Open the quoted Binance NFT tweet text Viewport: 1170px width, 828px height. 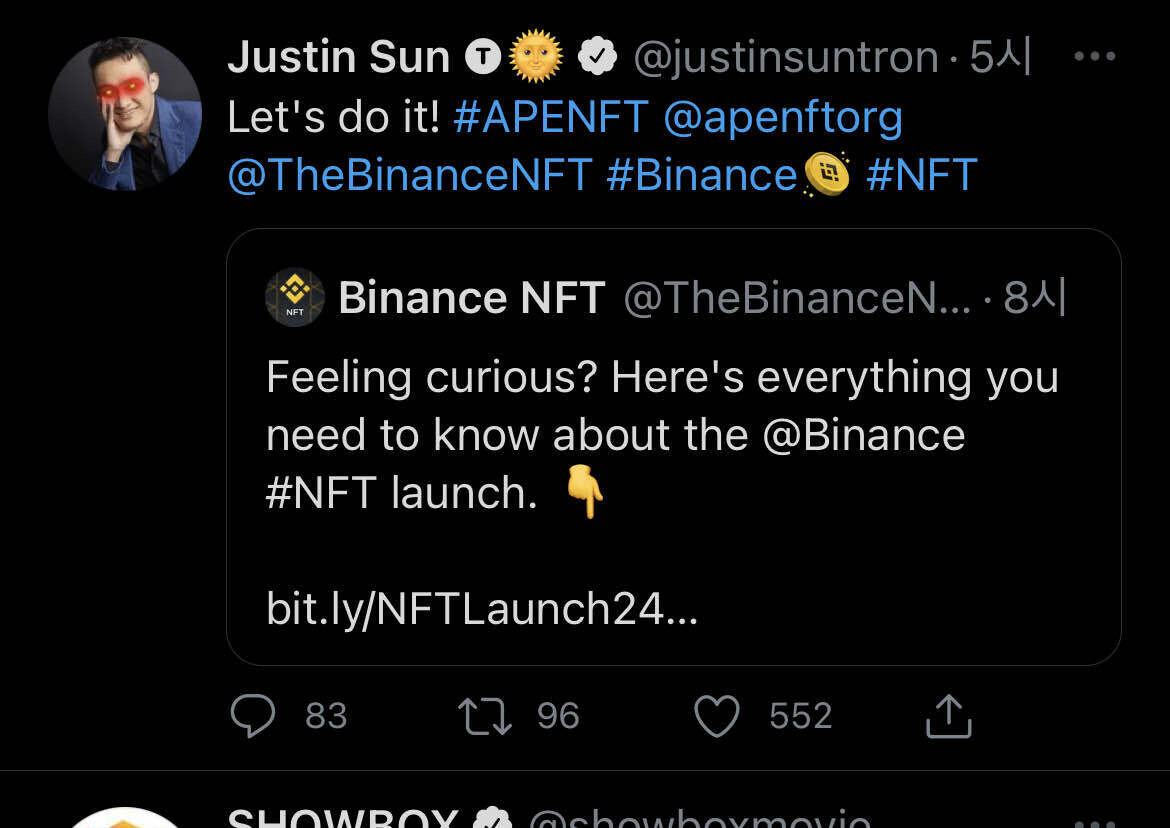(x=662, y=435)
